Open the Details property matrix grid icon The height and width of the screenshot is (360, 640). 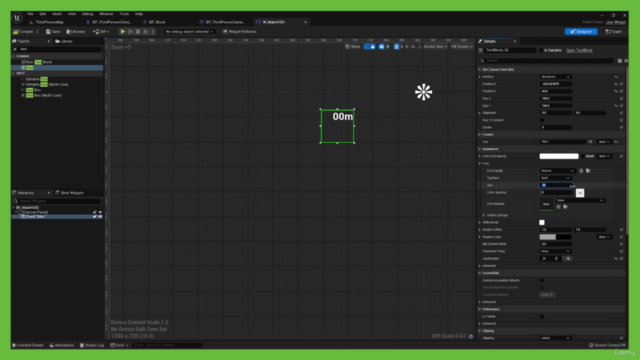[620, 61]
